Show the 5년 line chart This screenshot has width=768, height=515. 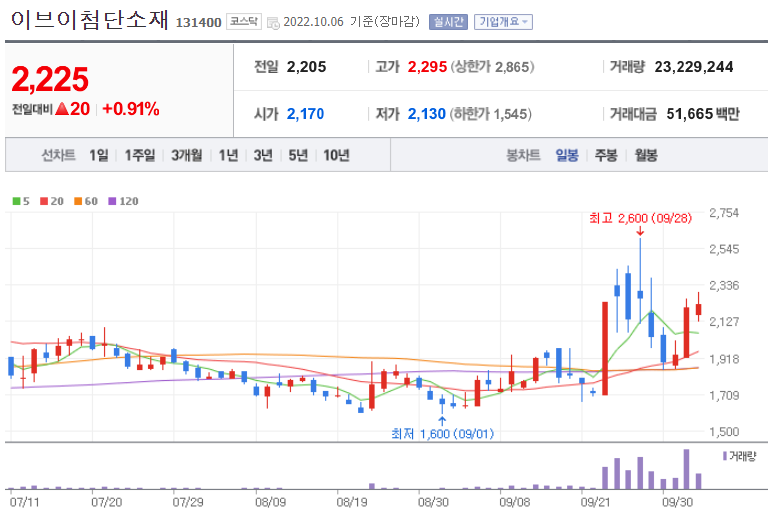(x=298, y=155)
